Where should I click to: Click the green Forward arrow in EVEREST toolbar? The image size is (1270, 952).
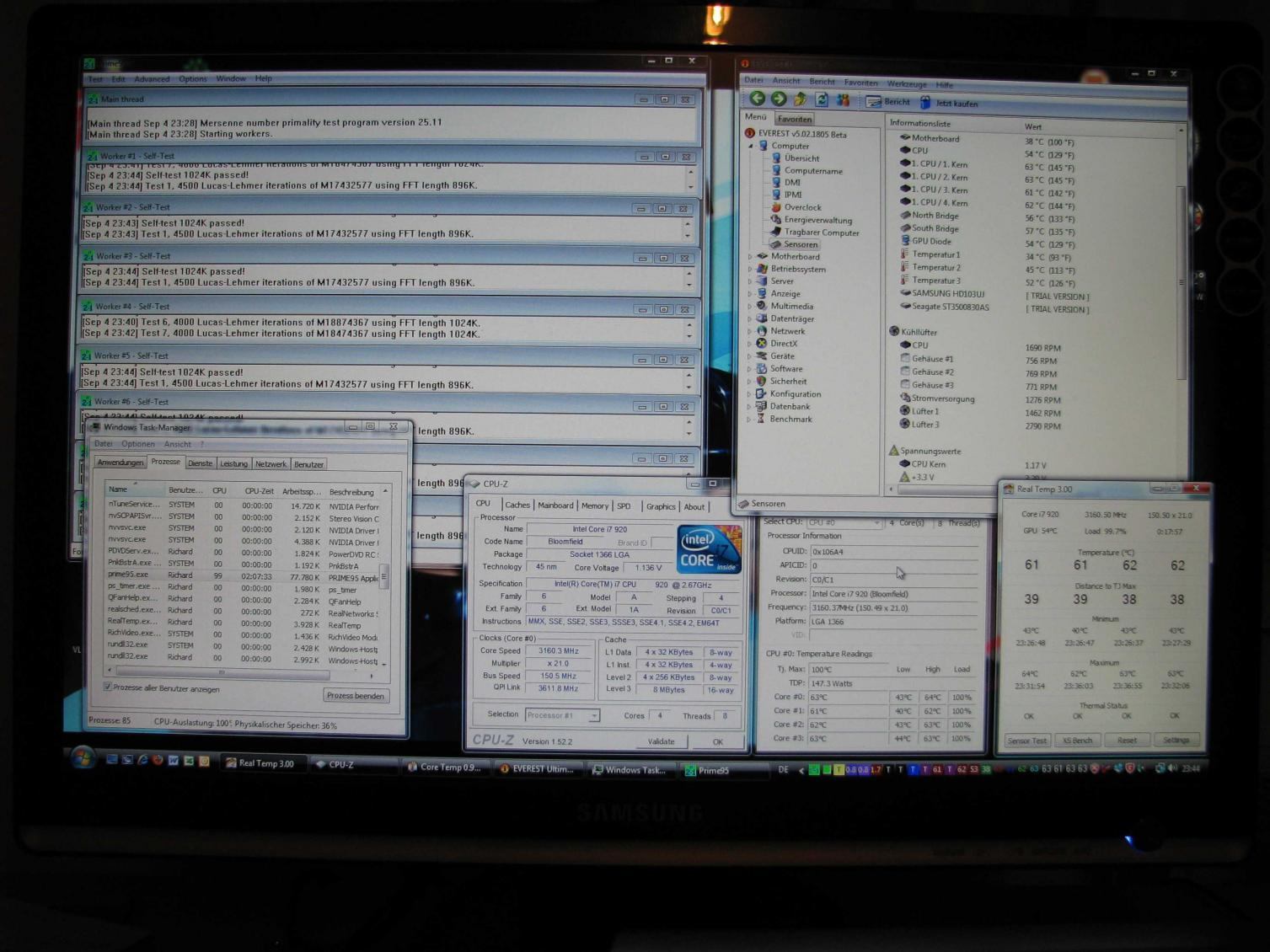point(778,99)
